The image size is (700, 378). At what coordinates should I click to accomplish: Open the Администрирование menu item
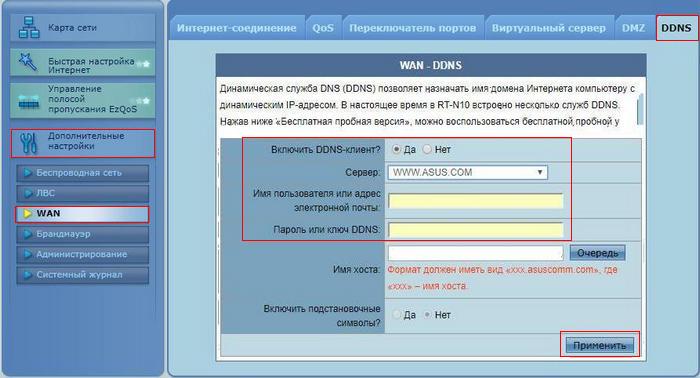click(83, 254)
